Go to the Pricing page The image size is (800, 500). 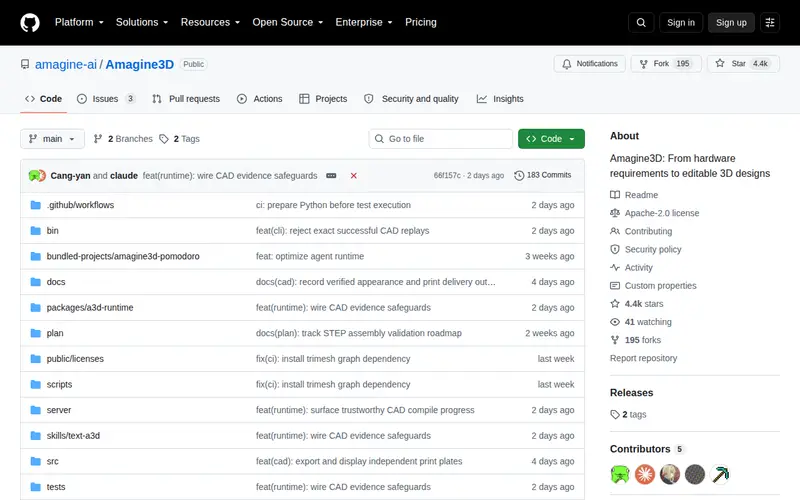pos(421,22)
